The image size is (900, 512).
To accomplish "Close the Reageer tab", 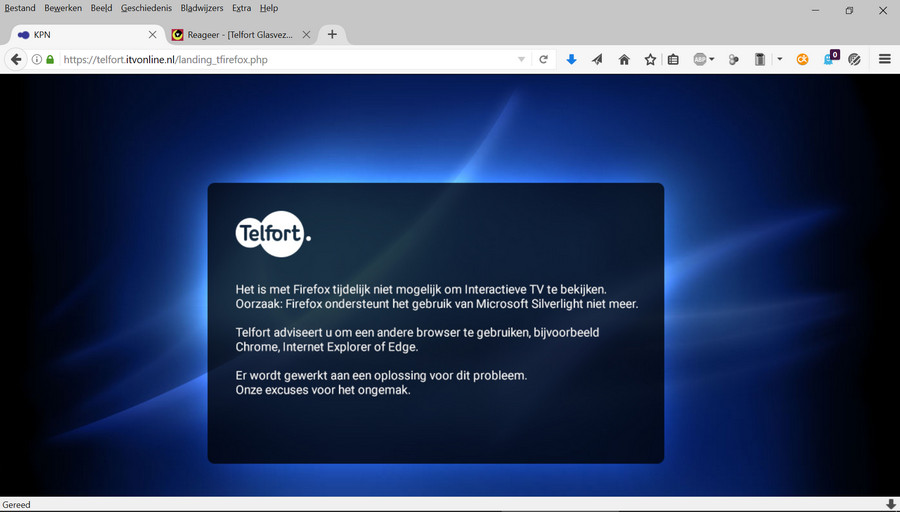I will (x=307, y=34).
